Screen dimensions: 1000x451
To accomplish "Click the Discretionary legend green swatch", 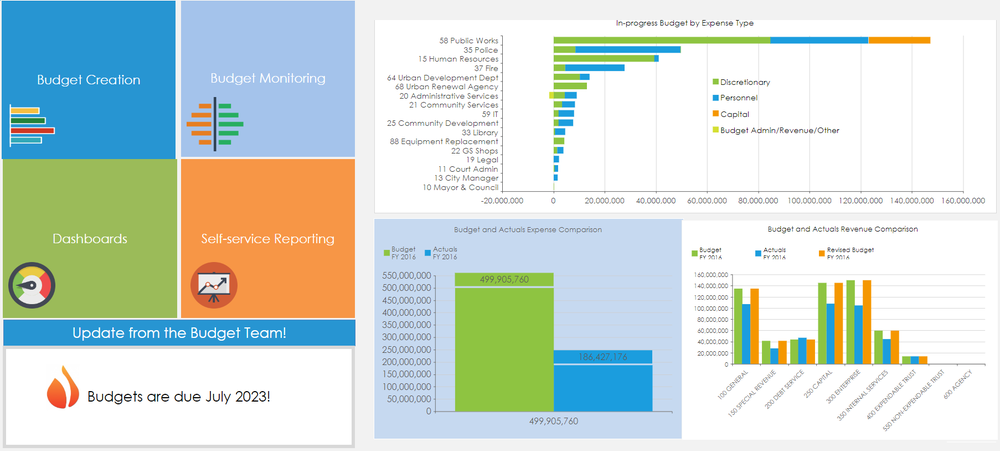I will click(716, 82).
